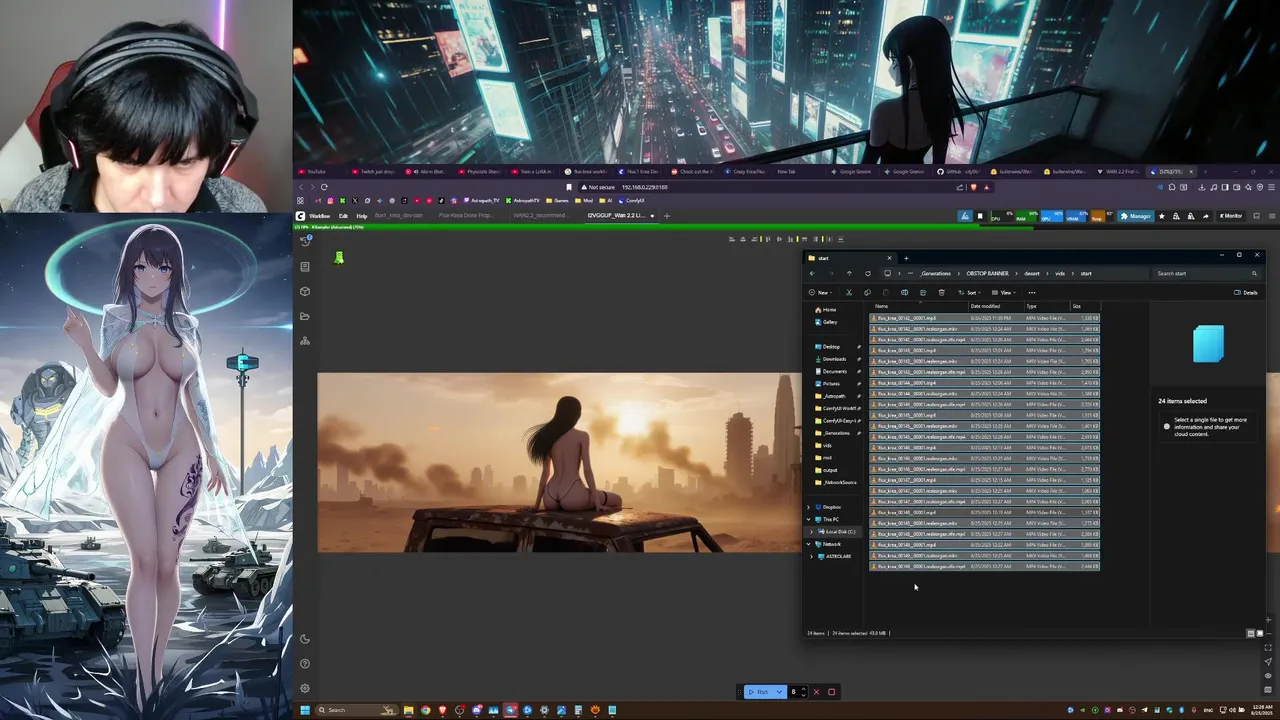Image resolution: width=1280 pixels, height=720 pixels.
Task: Open the Home item in File Explorer sidebar
Action: coord(825,310)
